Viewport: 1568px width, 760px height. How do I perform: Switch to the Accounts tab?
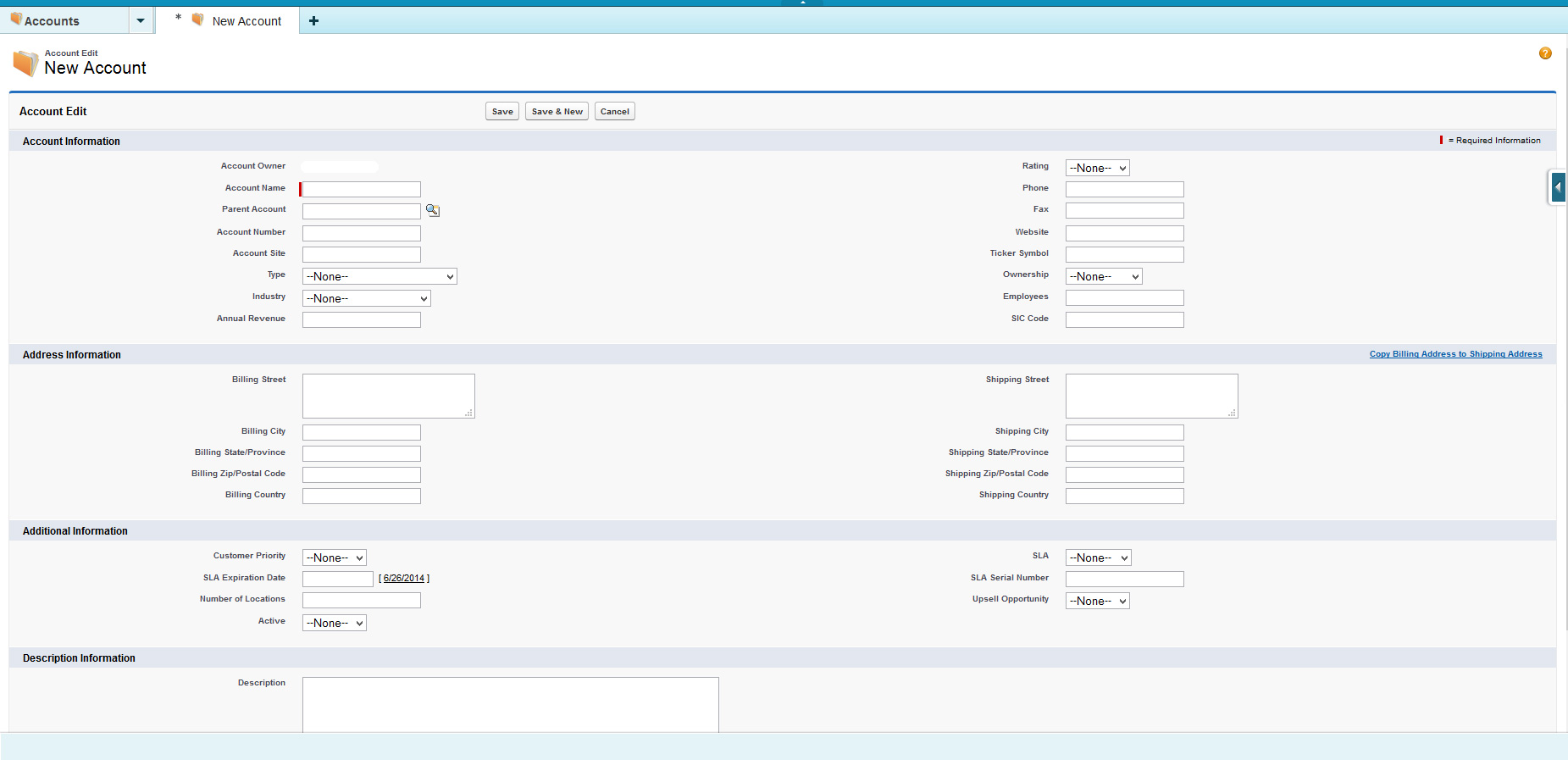coord(53,21)
